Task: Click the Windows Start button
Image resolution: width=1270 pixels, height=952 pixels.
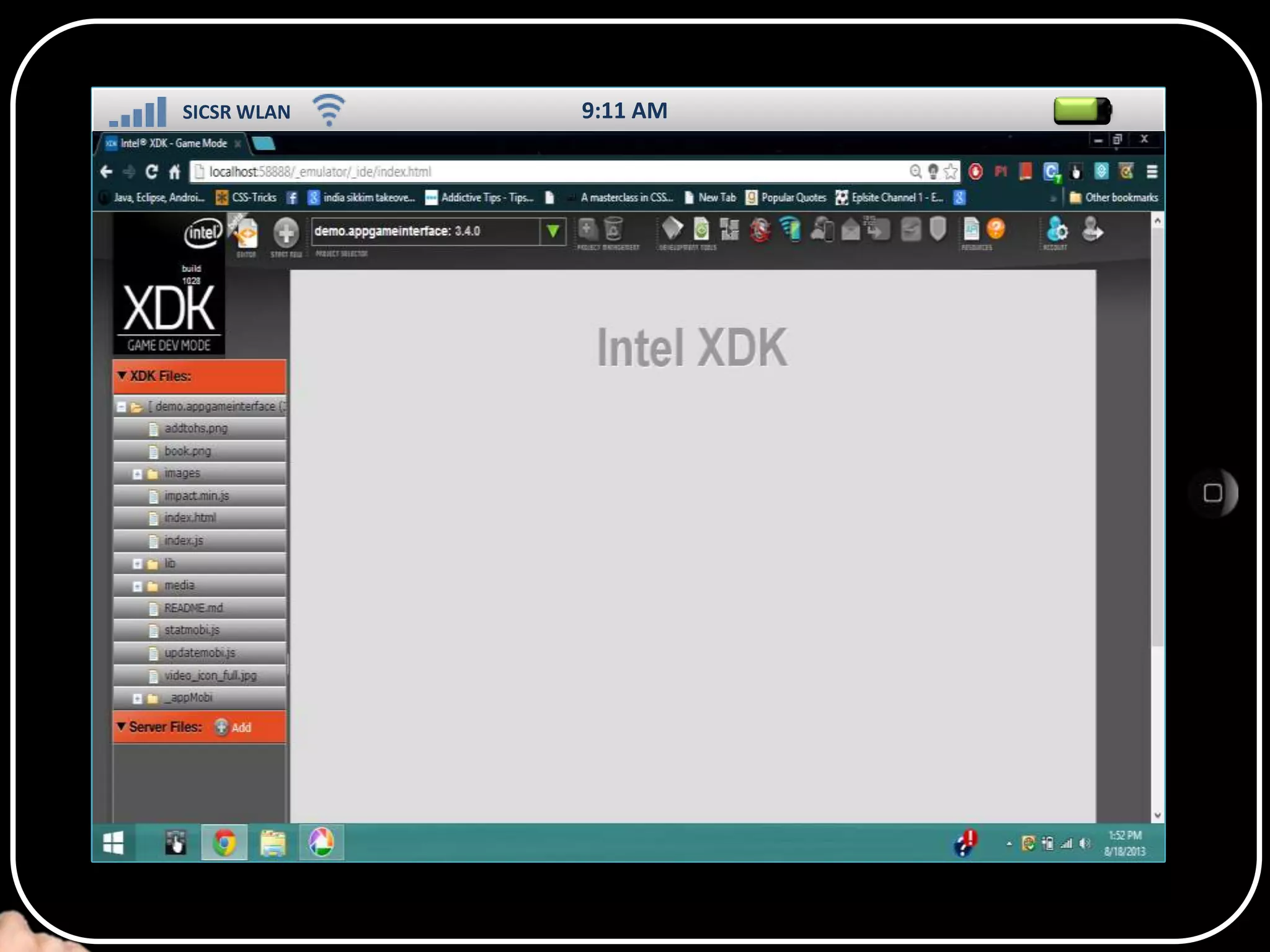Action: 113,843
